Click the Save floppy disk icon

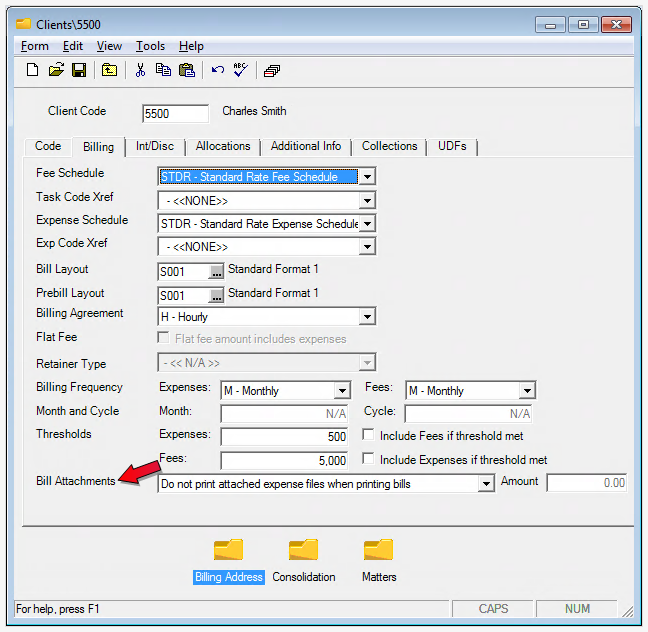pos(78,70)
